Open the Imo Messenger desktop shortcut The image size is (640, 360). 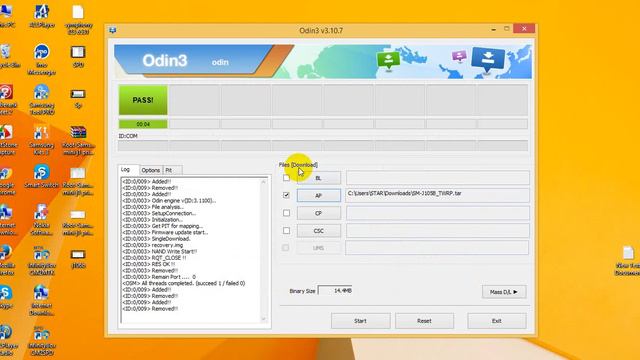pyautogui.click(x=42, y=59)
